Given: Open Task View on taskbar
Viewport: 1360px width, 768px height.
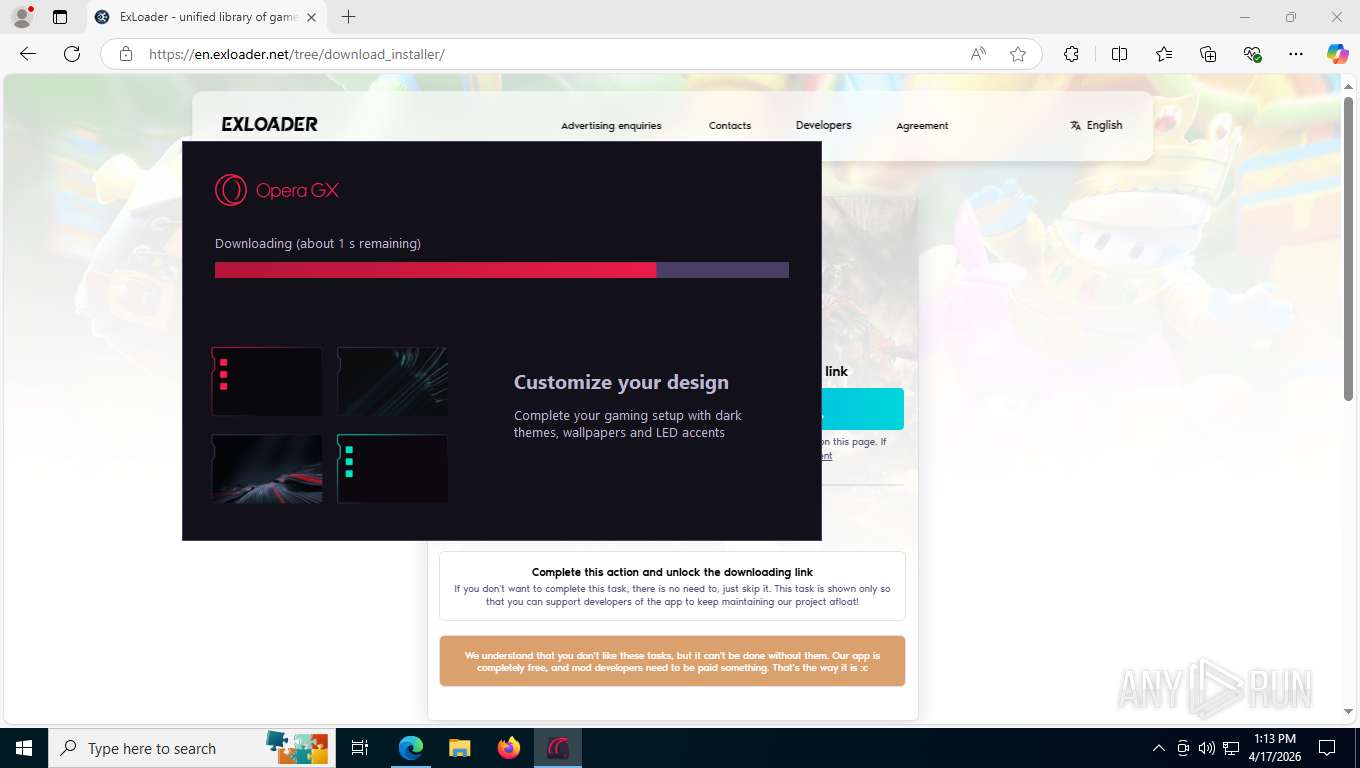Looking at the screenshot, I should pyautogui.click(x=360, y=748).
